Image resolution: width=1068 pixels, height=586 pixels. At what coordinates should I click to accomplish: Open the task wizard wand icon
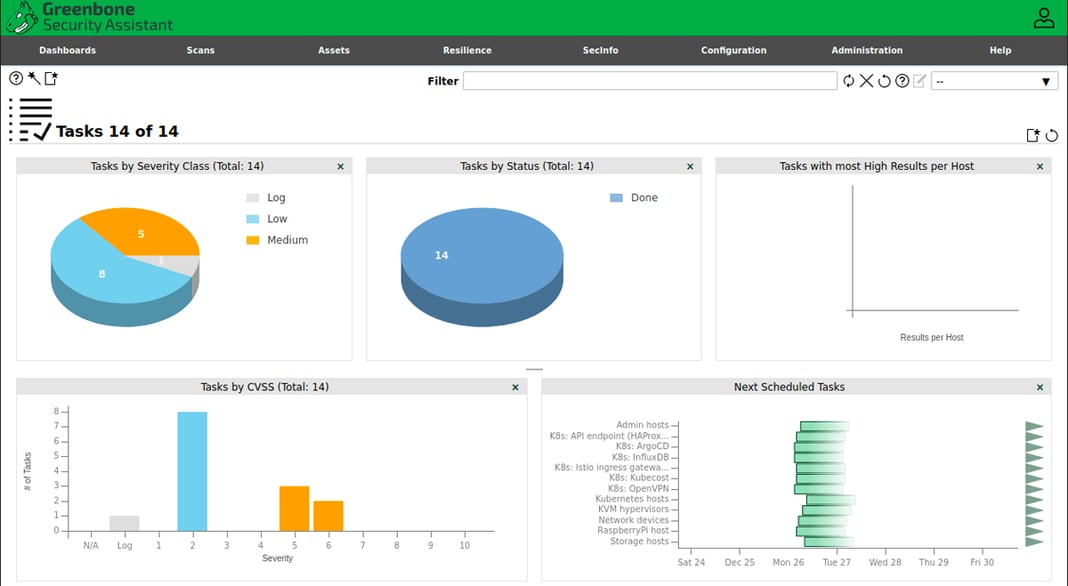33,79
